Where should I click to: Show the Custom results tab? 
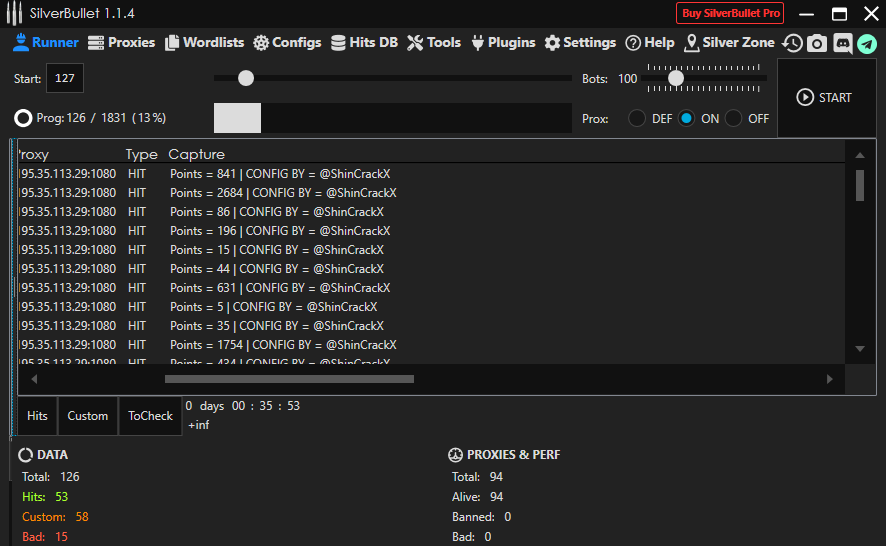point(88,416)
